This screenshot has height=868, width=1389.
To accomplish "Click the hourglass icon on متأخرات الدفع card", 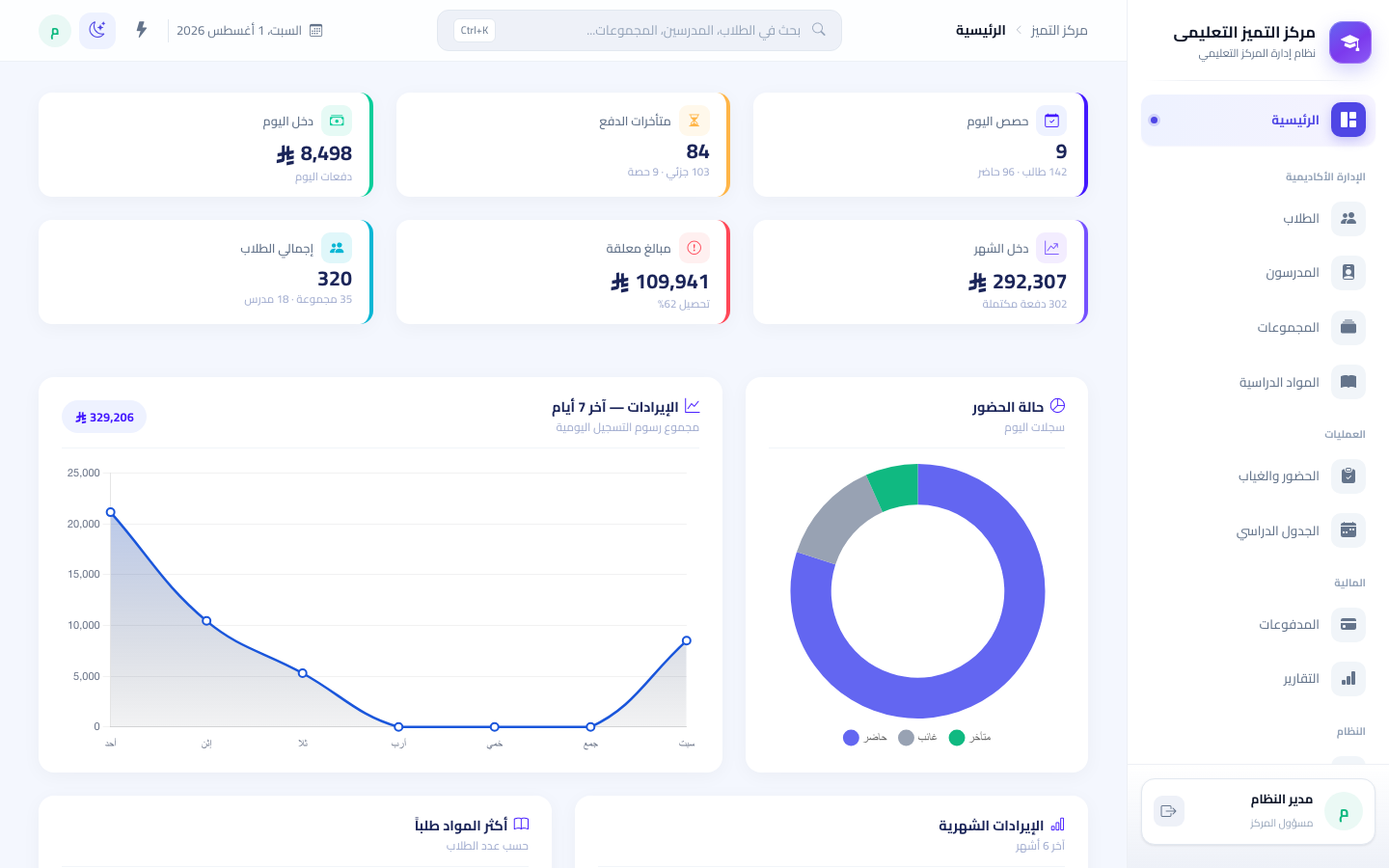I will coord(694,121).
